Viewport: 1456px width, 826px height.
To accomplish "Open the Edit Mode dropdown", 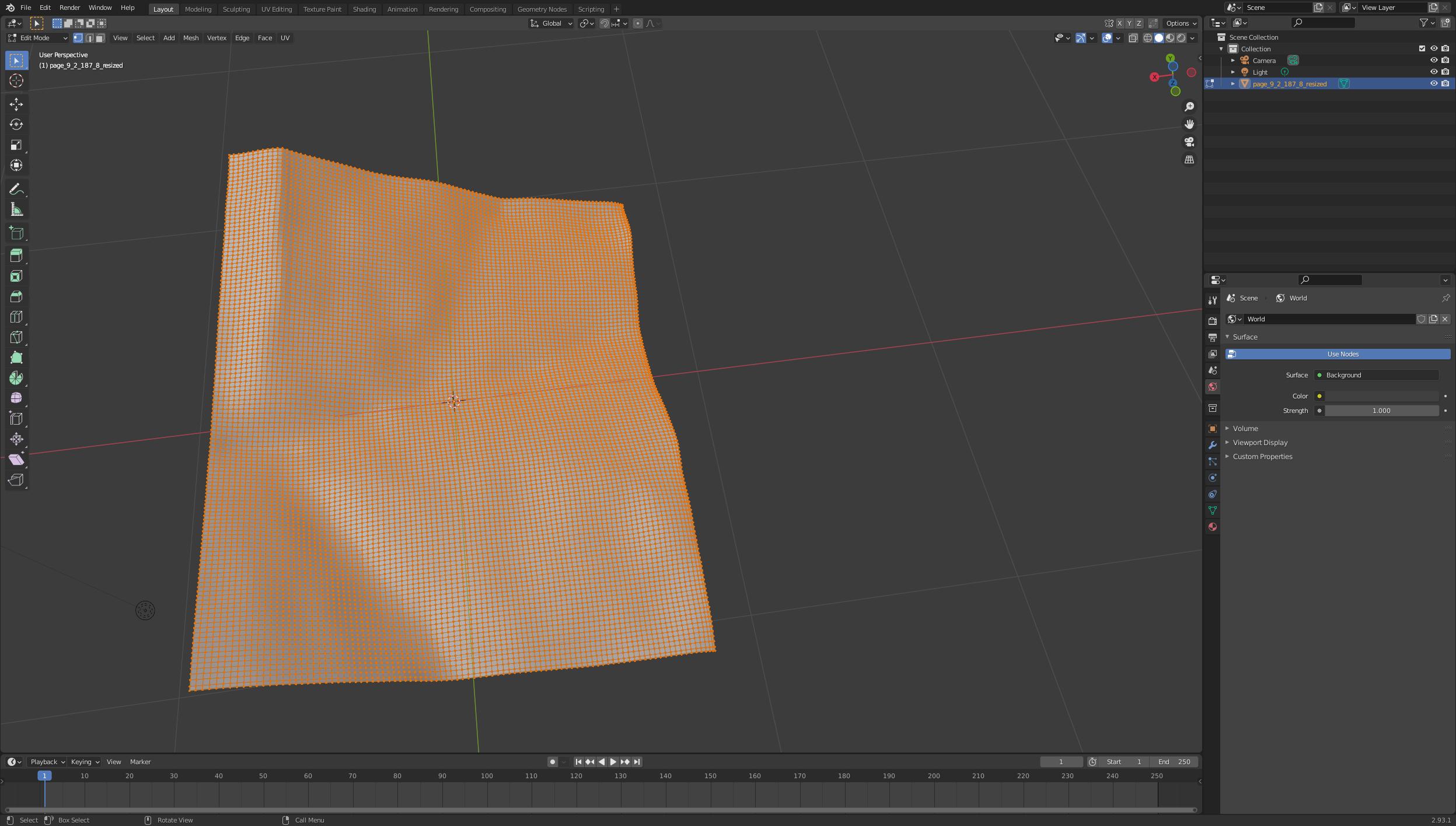I will coord(38,38).
